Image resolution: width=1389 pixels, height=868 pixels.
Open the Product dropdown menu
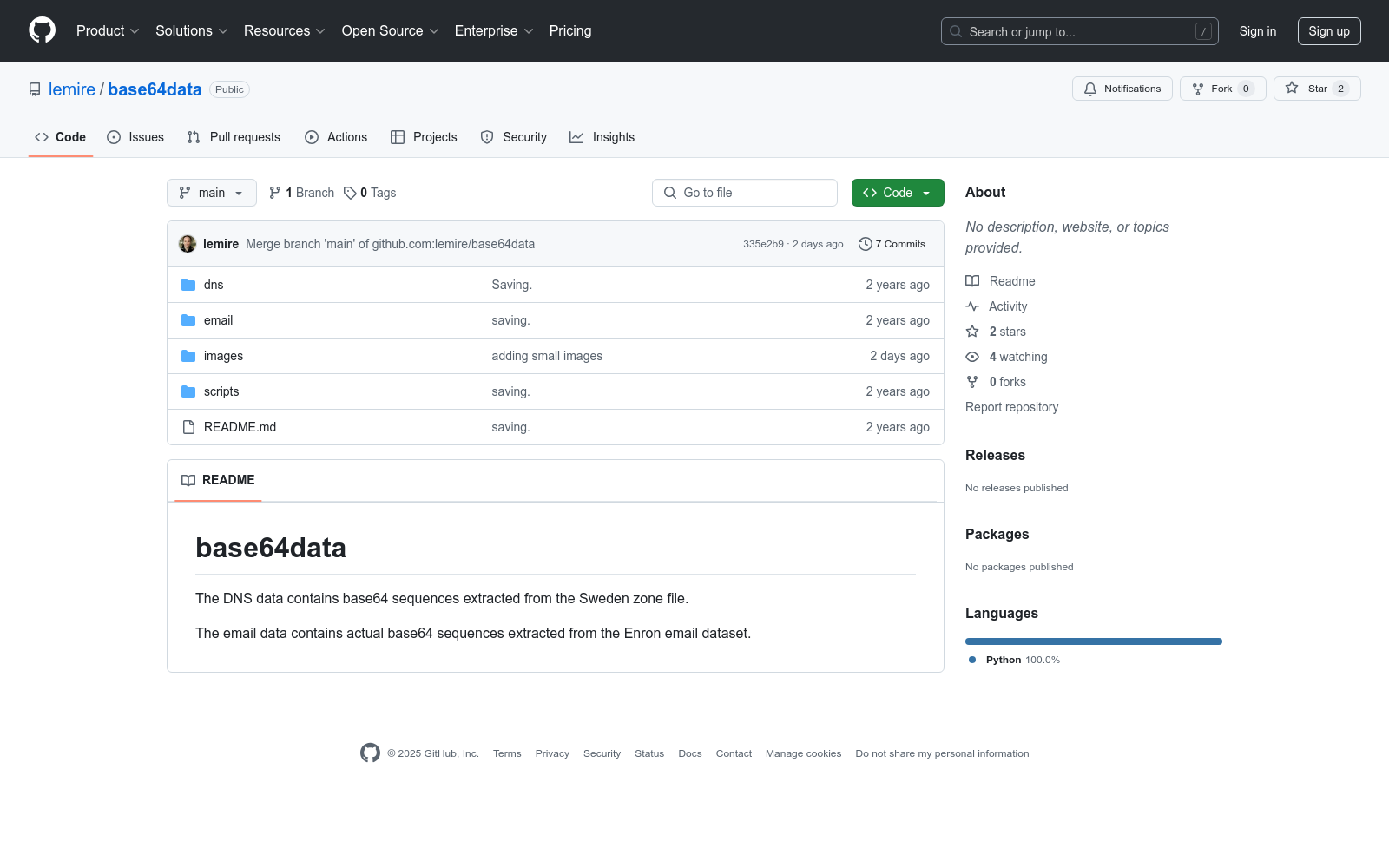coord(108,31)
